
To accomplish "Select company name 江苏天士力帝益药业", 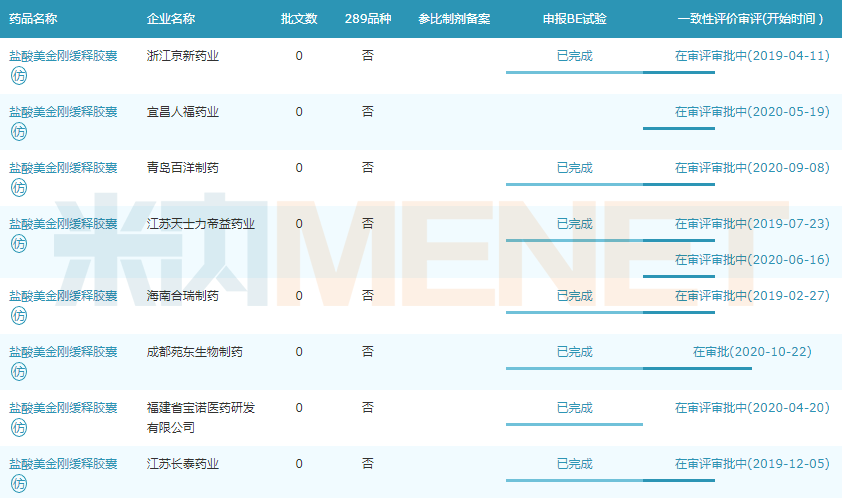I will pyautogui.click(x=201, y=223).
